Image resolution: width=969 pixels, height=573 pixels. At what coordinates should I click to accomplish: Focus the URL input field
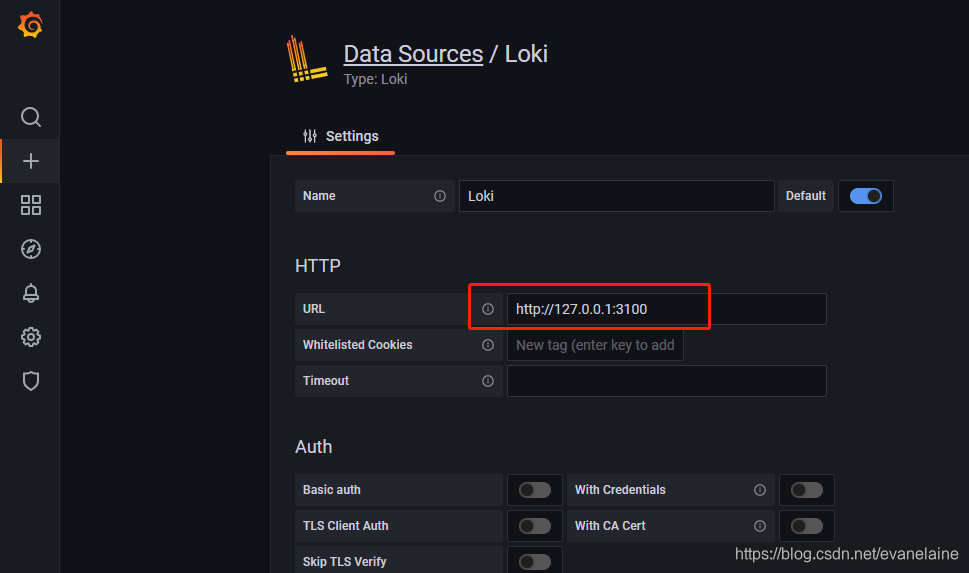point(666,309)
